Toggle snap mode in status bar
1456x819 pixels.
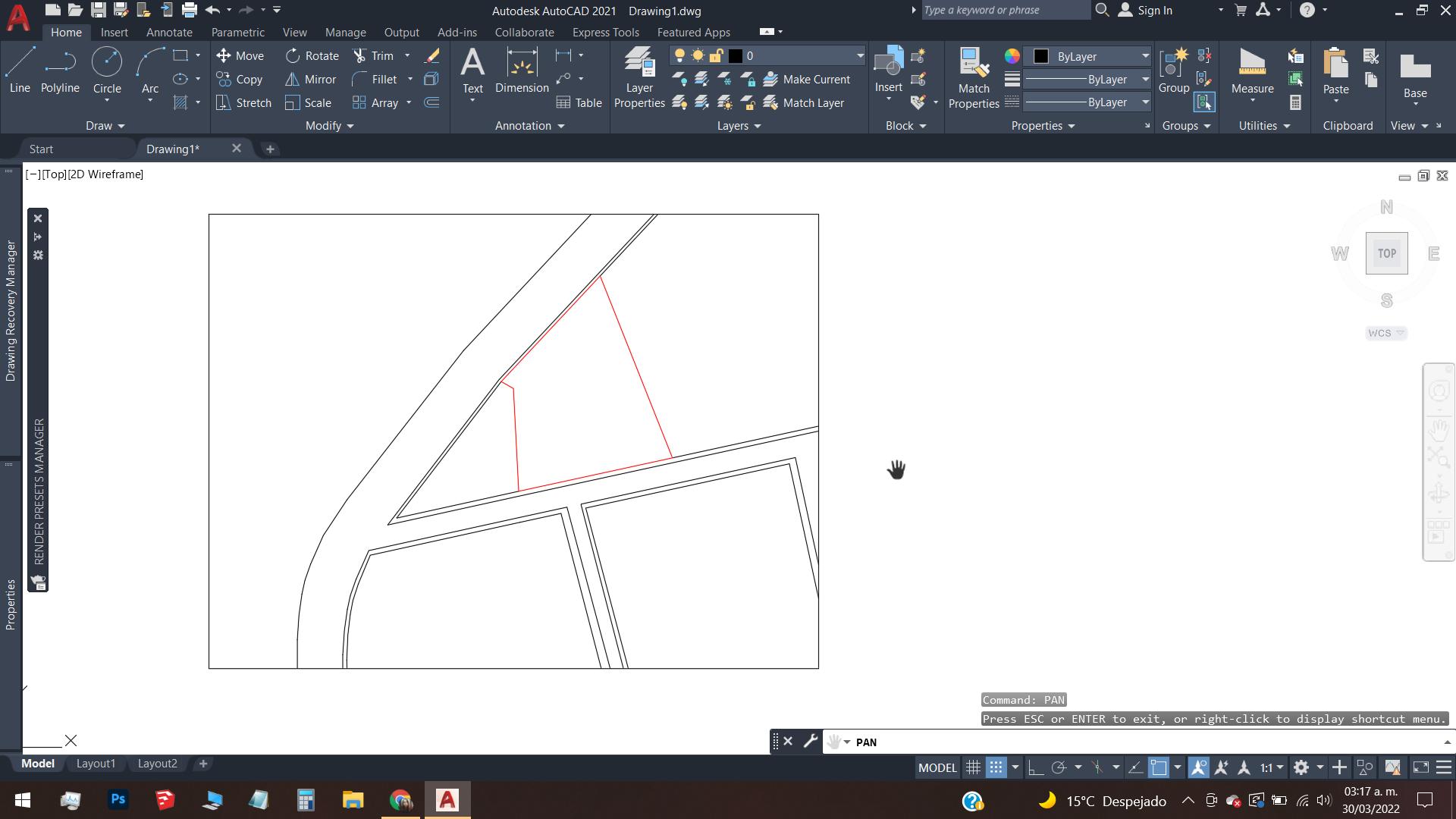point(996,767)
